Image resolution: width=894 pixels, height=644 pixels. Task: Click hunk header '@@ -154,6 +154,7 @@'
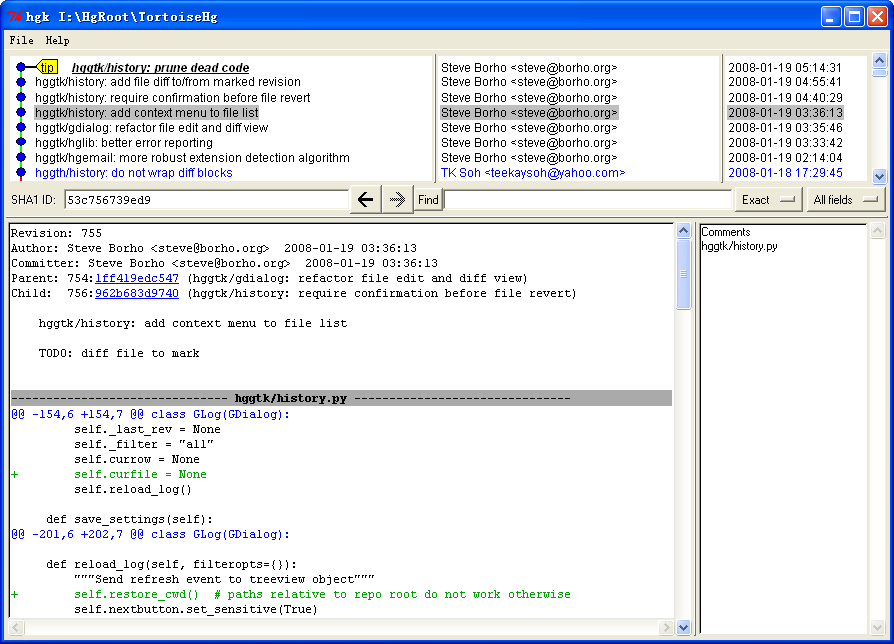click(x=151, y=414)
